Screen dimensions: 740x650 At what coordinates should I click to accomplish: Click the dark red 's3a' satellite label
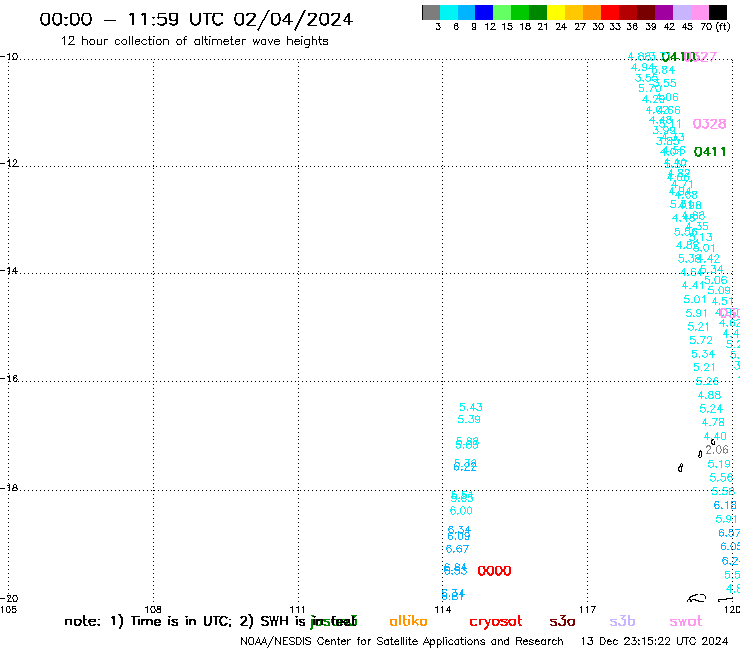coord(562,622)
